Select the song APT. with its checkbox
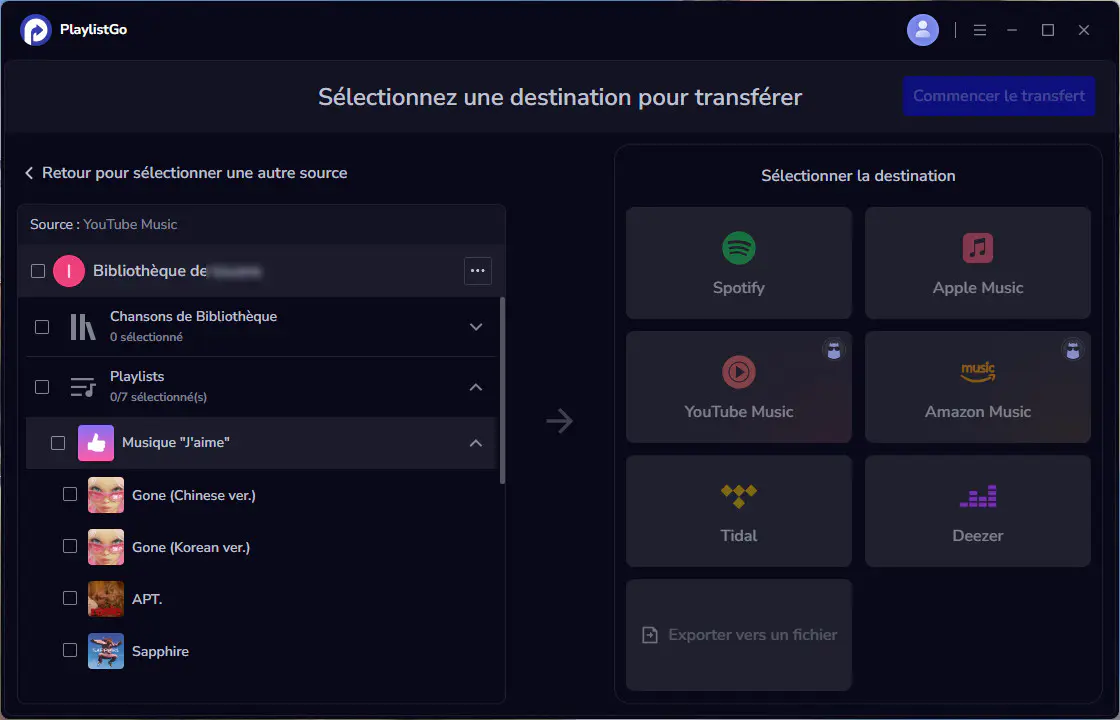Viewport: 1120px width, 720px height. click(70, 597)
